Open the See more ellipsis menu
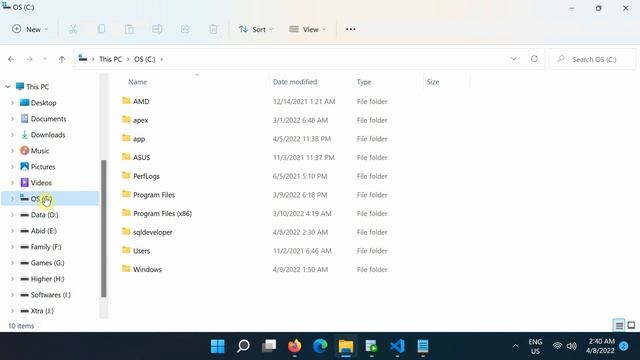Image resolution: width=640 pixels, height=360 pixels. [351, 29]
